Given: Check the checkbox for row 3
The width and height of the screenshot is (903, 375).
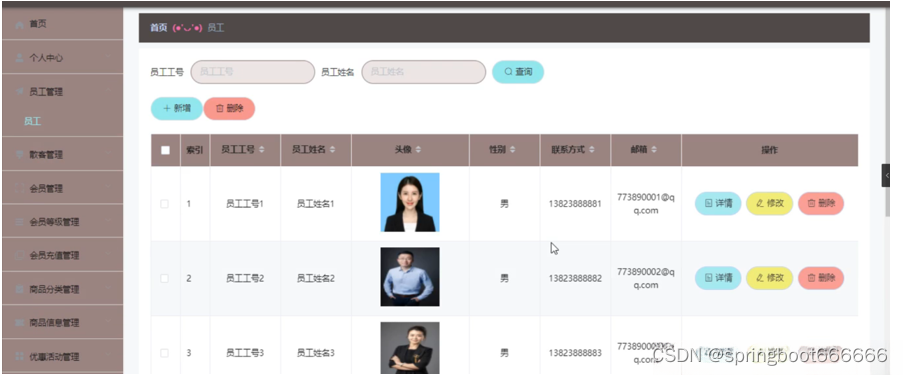Looking at the screenshot, I should (x=165, y=353).
